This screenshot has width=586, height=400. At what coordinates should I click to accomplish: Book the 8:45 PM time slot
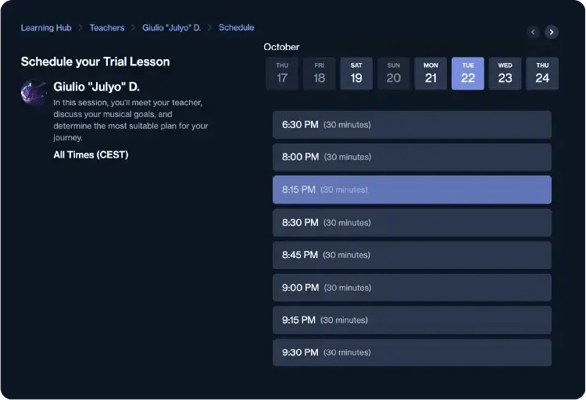412,255
